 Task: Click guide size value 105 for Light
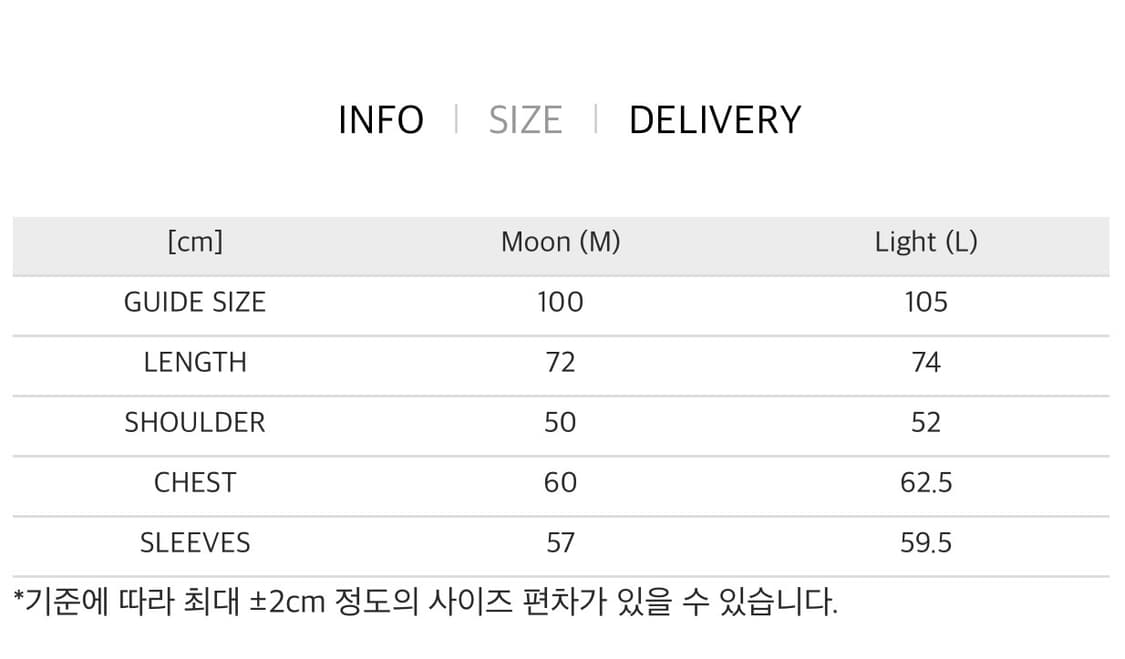pyautogui.click(x=926, y=302)
